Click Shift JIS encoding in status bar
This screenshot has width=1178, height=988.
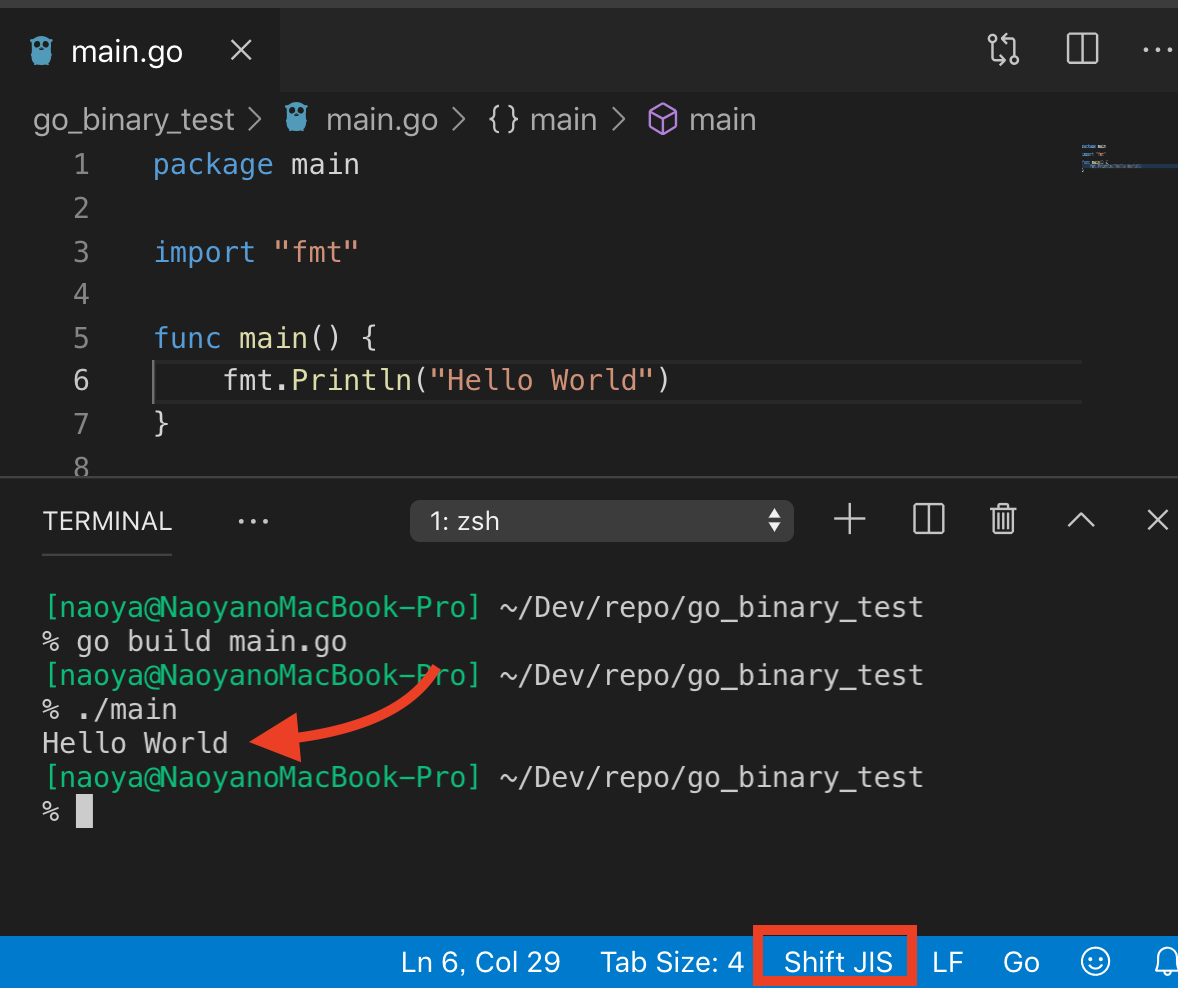[x=838, y=962]
